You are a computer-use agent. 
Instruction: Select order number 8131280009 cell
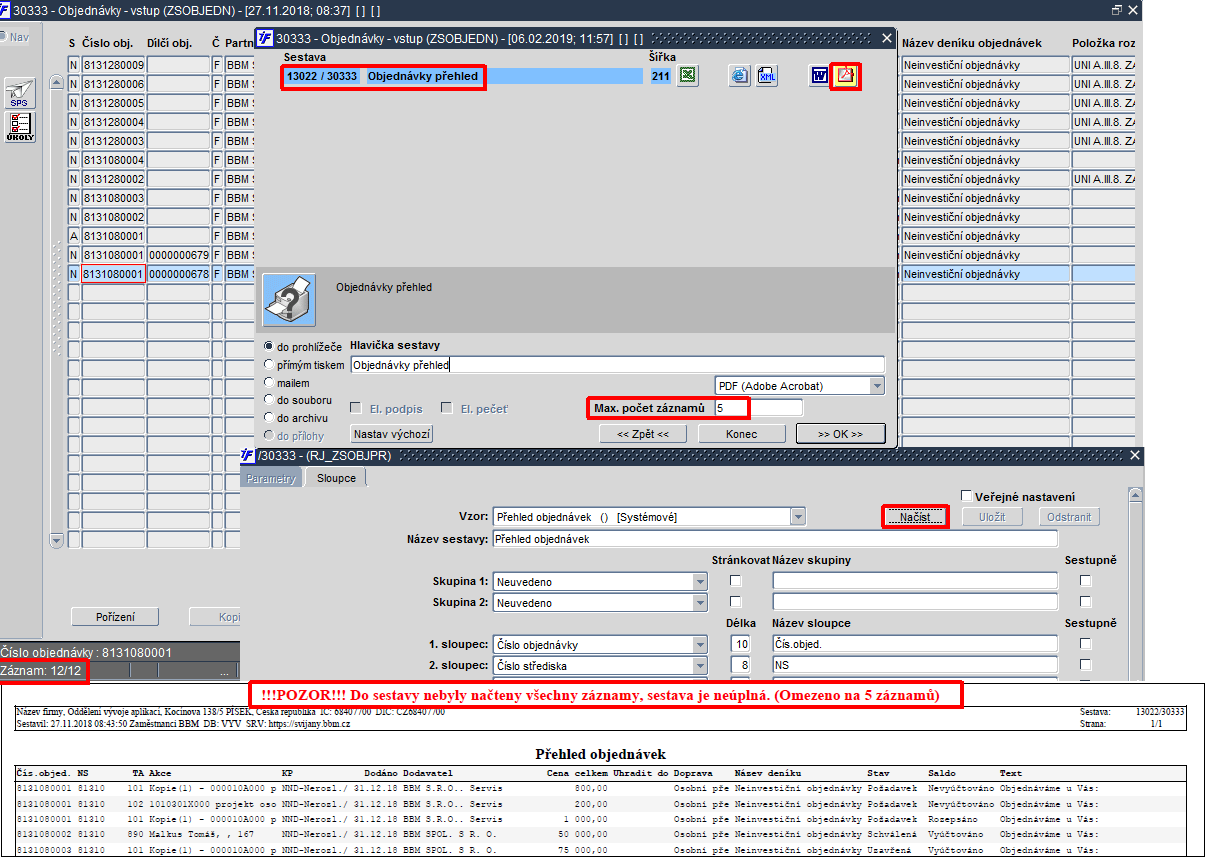[x=113, y=65]
